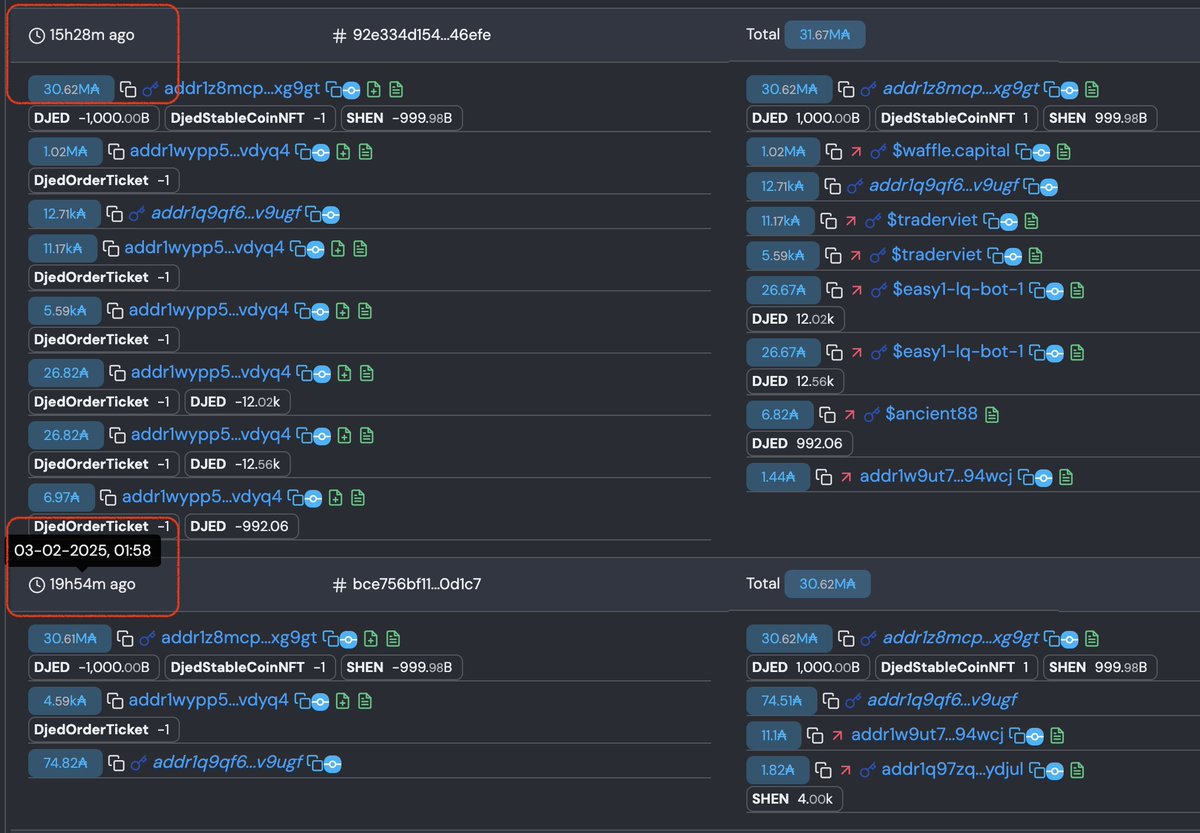Open addr1wypp5…vdyq4 link in 4.59k₳ row
The height and width of the screenshot is (833, 1200).
point(209,700)
